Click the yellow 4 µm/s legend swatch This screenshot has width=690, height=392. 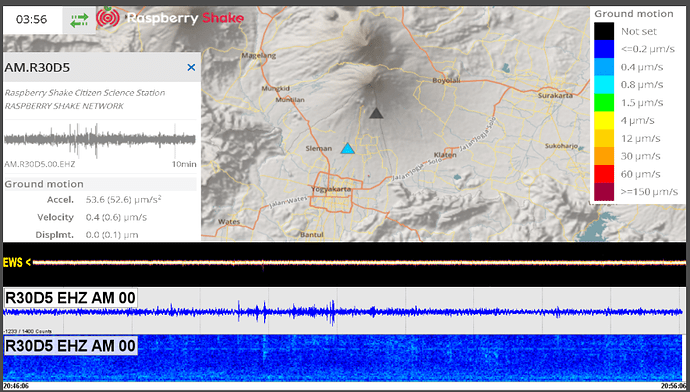click(604, 120)
